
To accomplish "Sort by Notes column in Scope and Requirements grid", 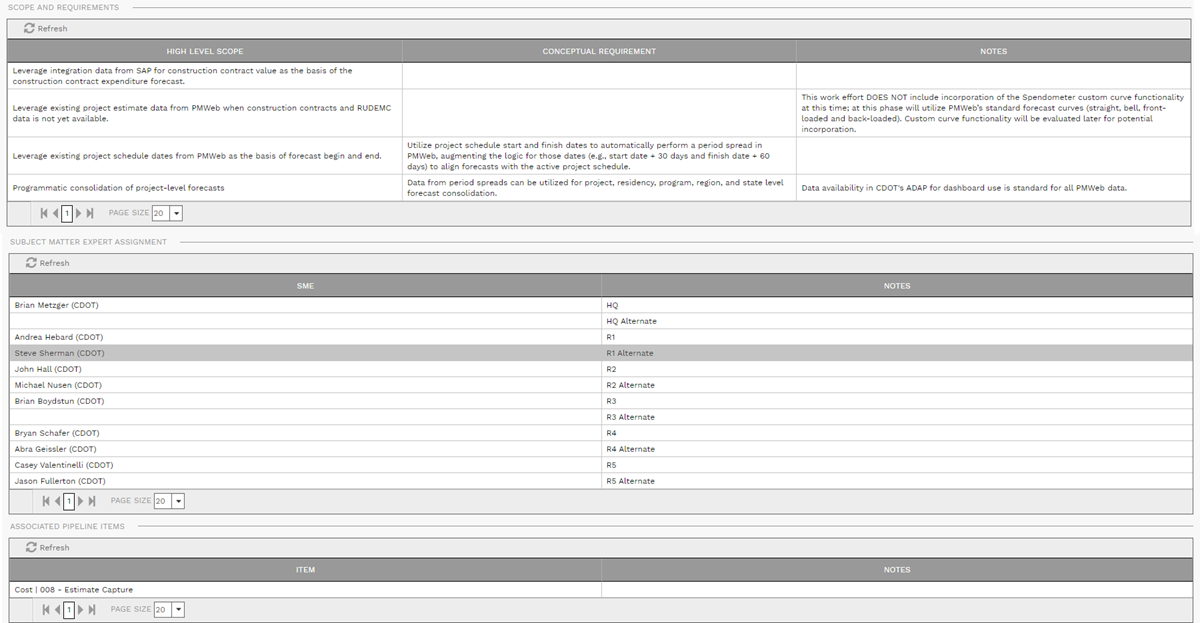I will [x=994, y=51].
